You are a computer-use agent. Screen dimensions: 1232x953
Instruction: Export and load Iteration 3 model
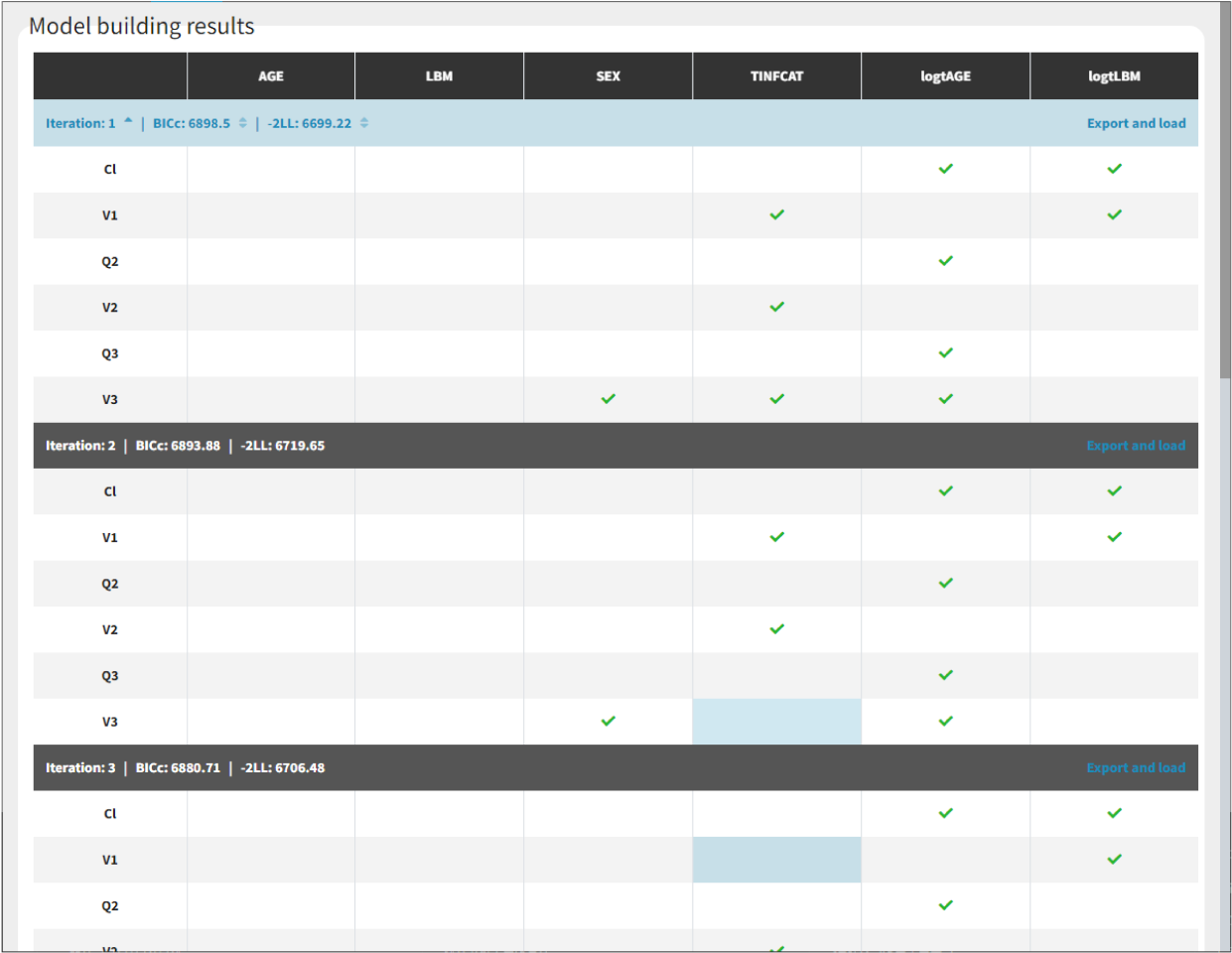coord(1136,767)
